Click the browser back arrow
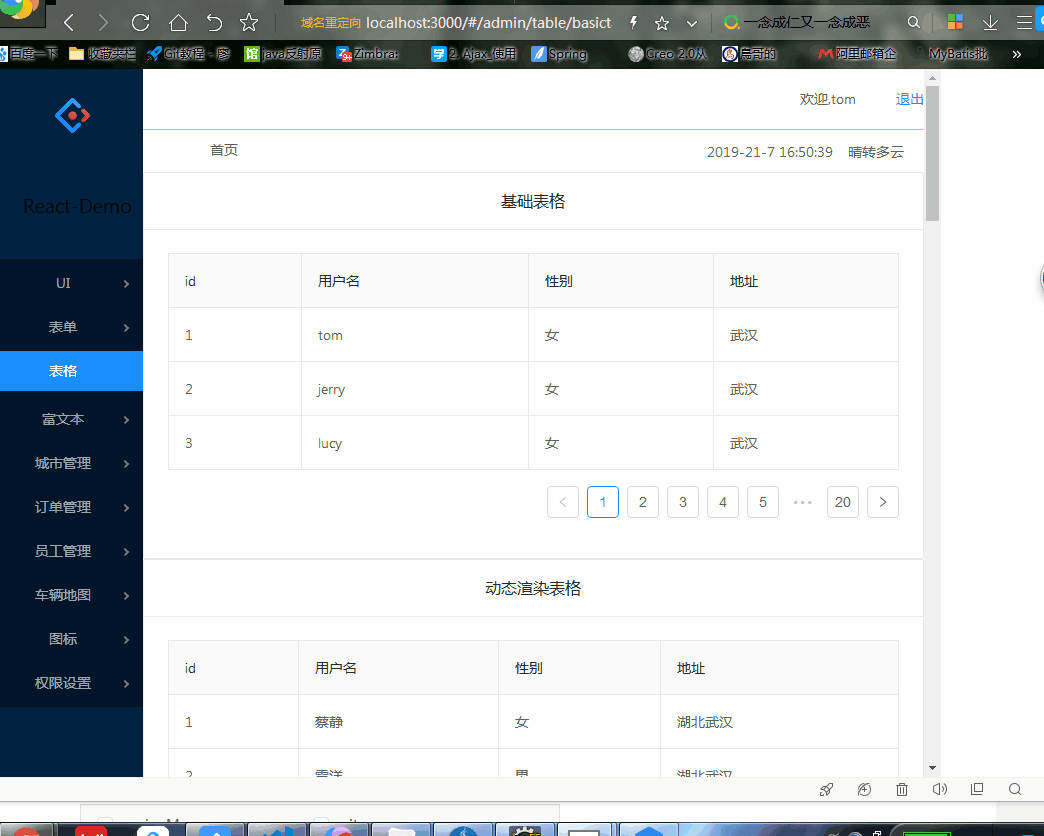1044x836 pixels. [68, 21]
